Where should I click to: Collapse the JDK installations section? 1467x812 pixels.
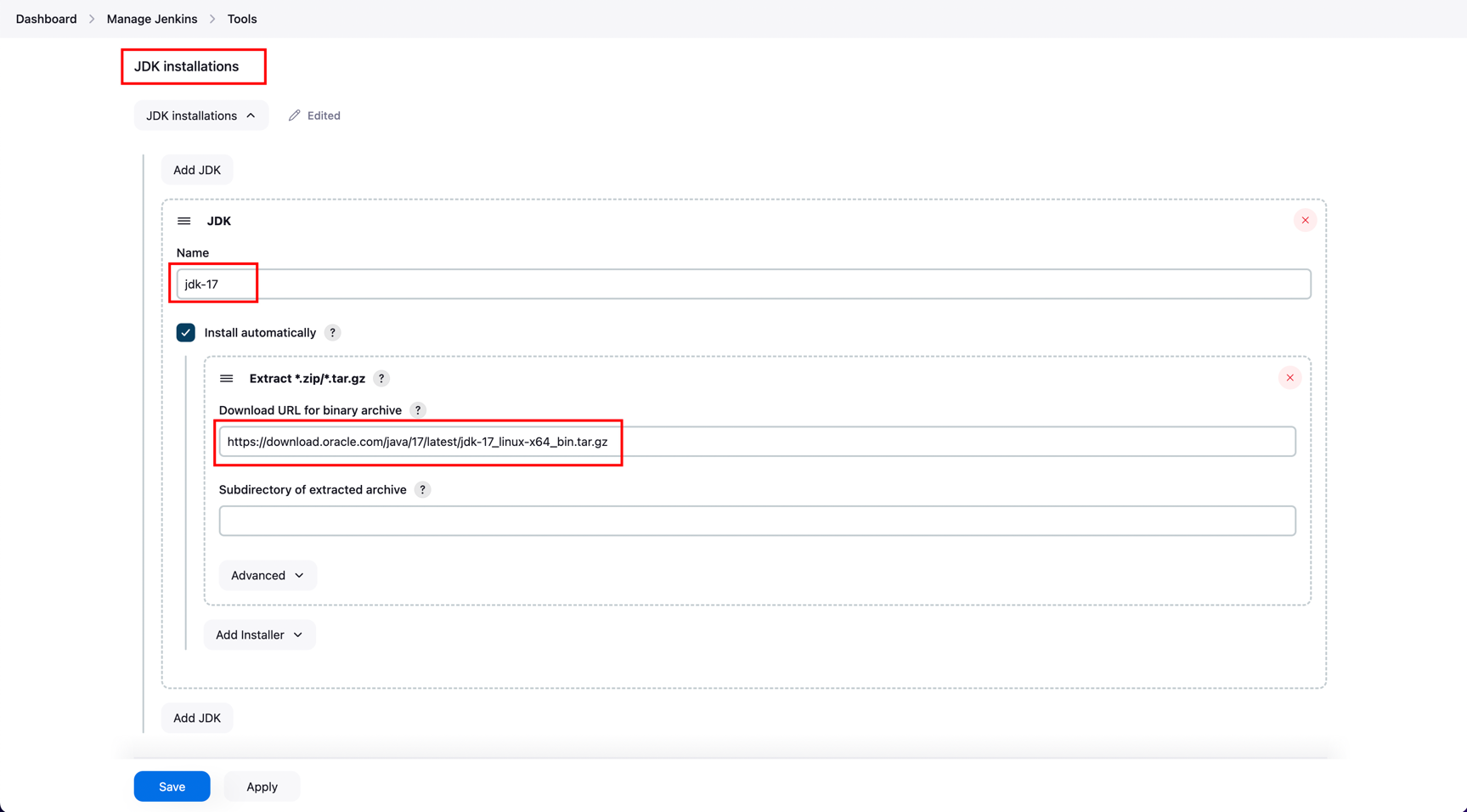point(200,116)
